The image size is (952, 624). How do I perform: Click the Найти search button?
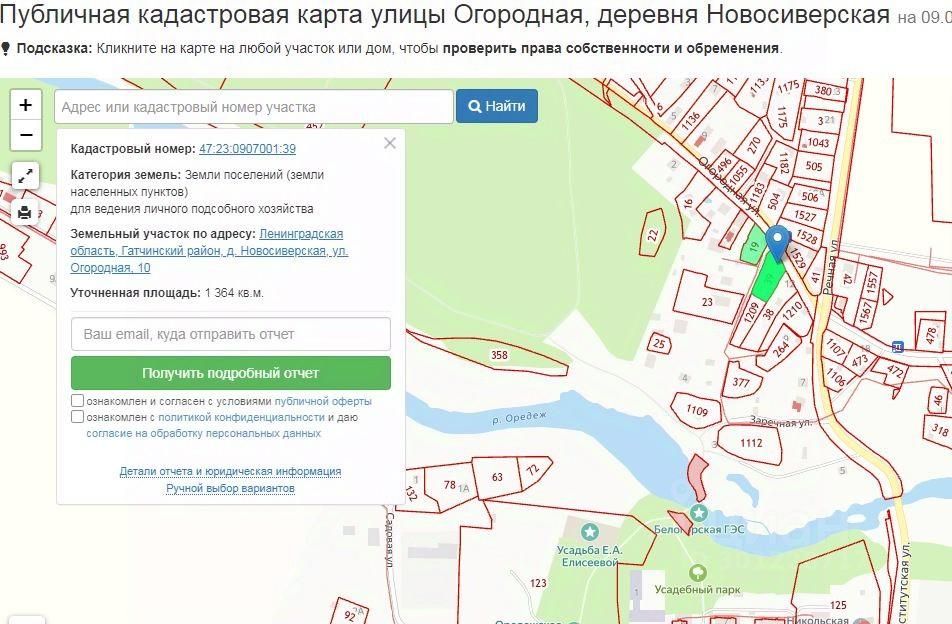pyautogui.click(x=497, y=106)
